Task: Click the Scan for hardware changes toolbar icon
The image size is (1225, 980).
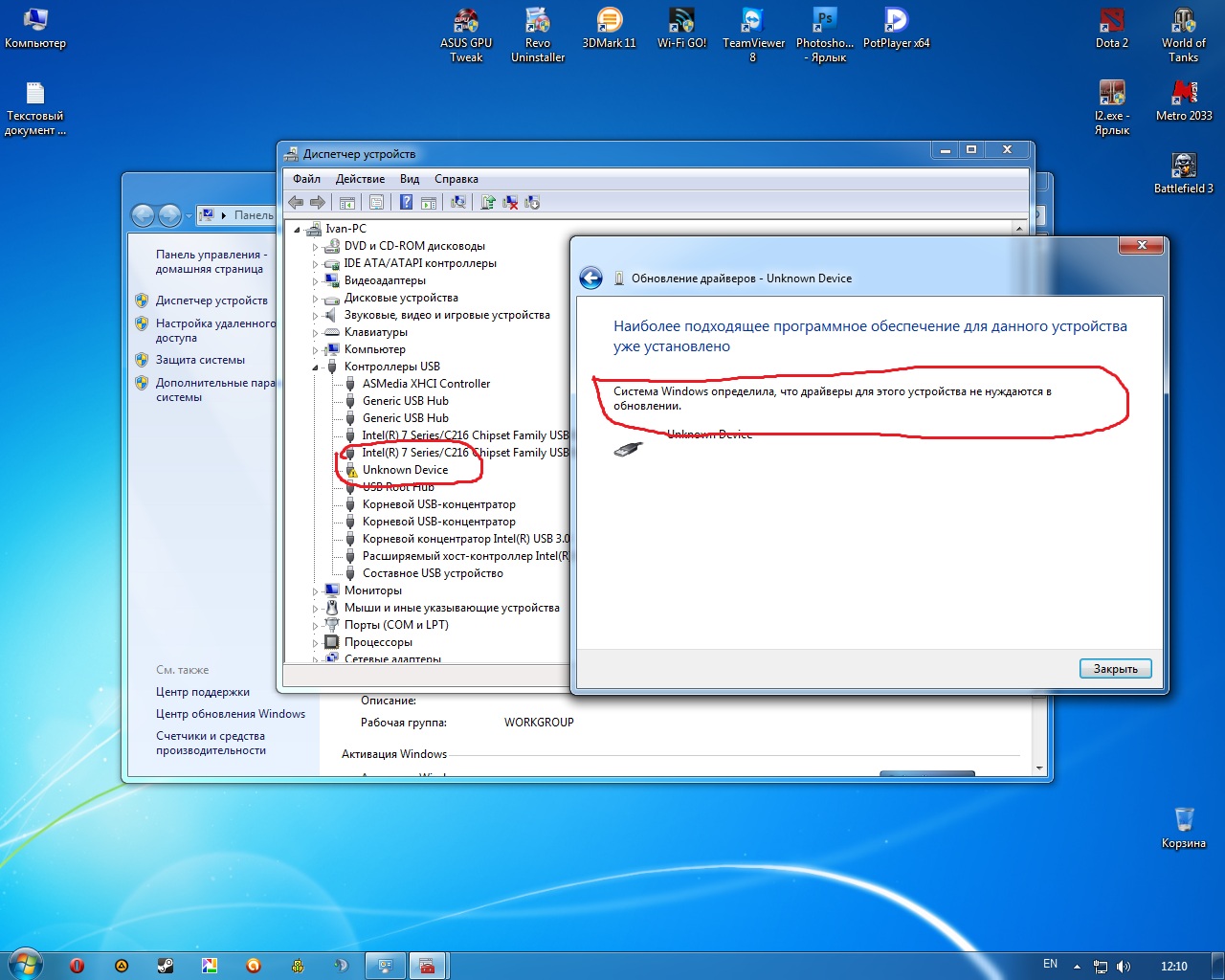Action: (x=458, y=202)
